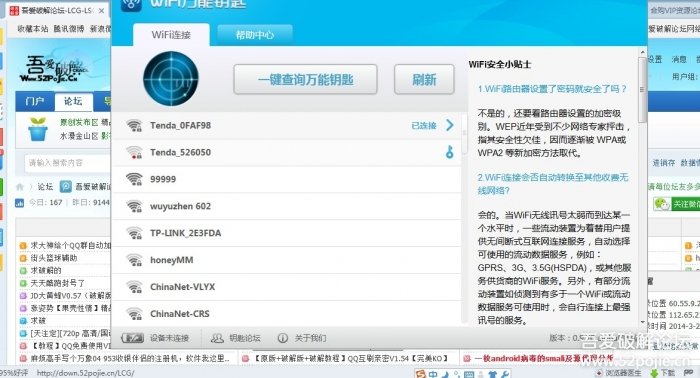The image size is (700, 378).
Task: Click the 已连接 status on Tenda_0FAF98
Action: [424, 126]
